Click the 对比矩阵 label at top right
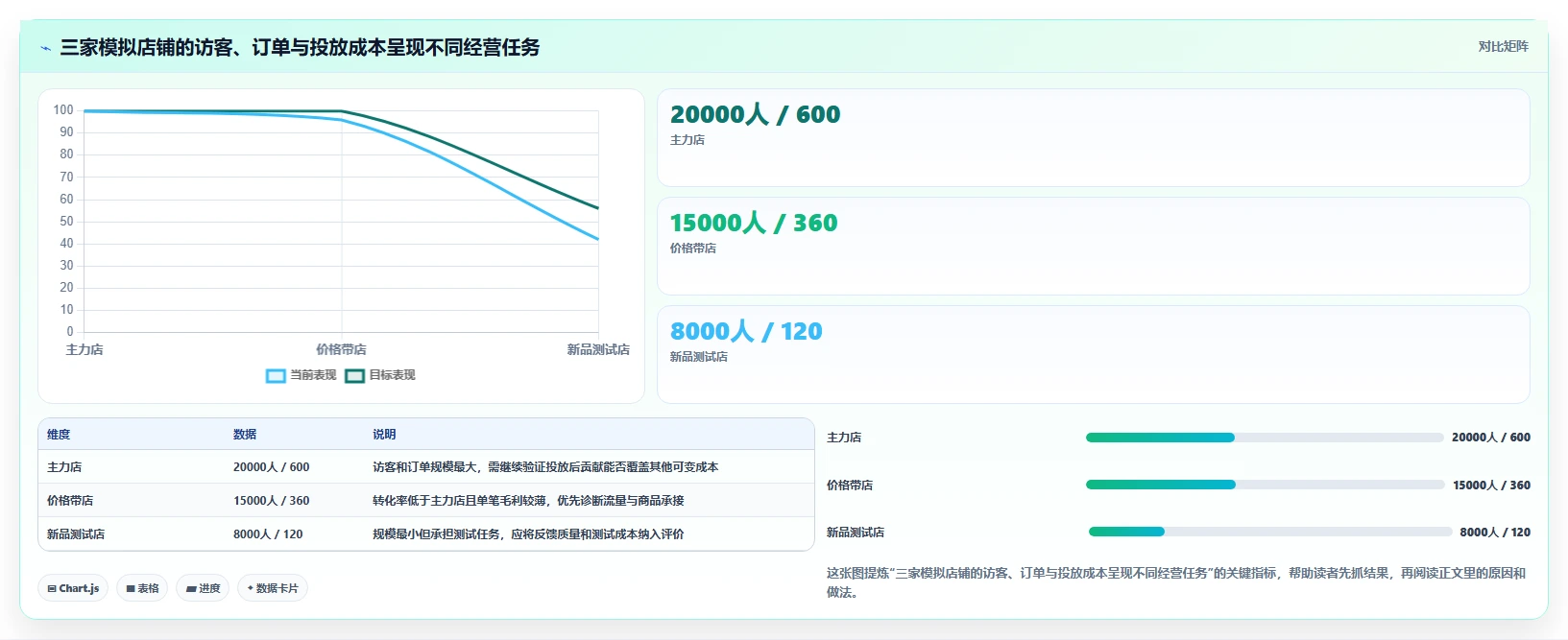This screenshot has height=640, width=1568. tap(1503, 46)
